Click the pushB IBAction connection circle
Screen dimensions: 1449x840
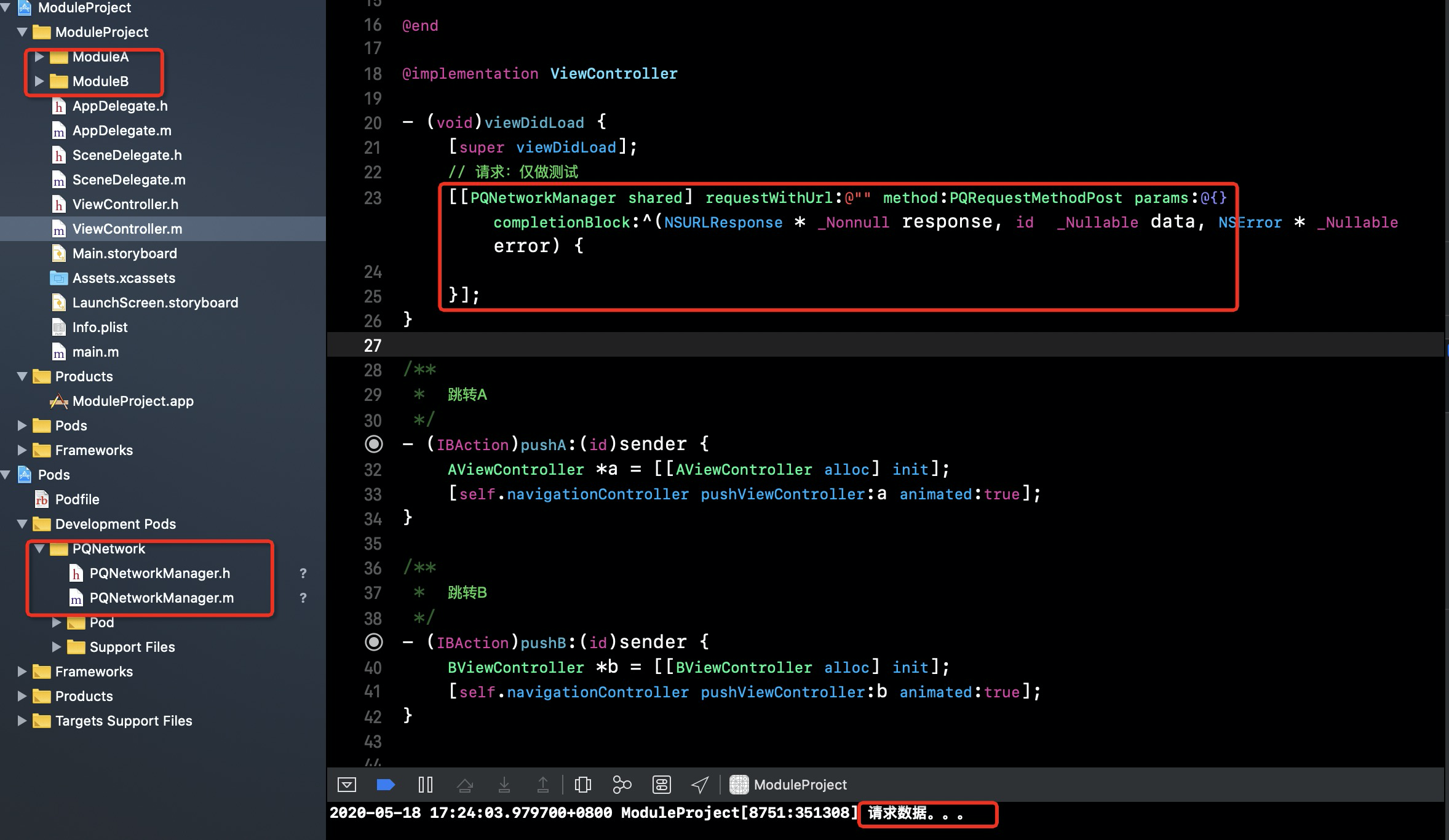pos(373,642)
